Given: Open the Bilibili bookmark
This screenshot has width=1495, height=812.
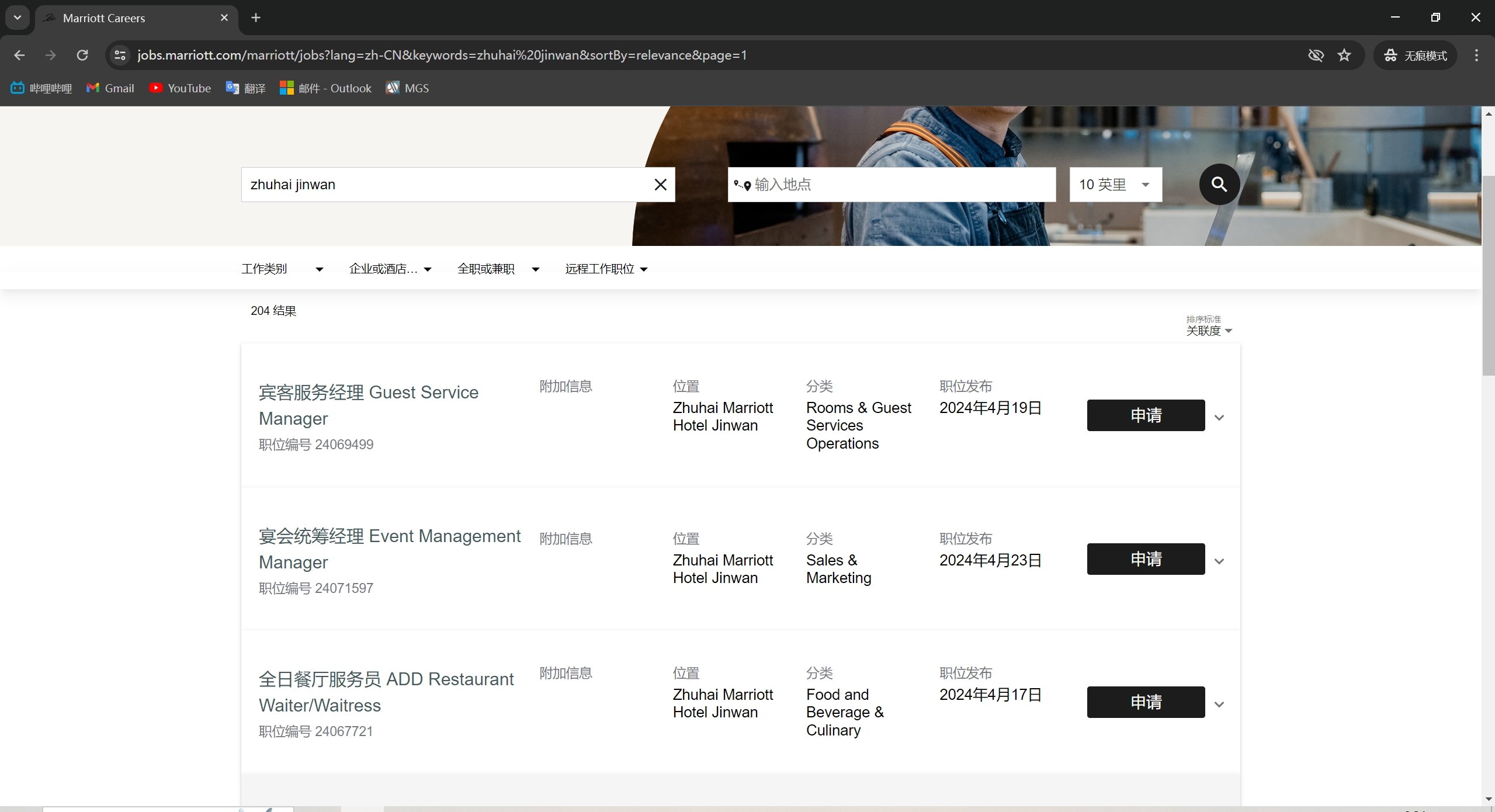Looking at the screenshot, I should pyautogui.click(x=41, y=88).
